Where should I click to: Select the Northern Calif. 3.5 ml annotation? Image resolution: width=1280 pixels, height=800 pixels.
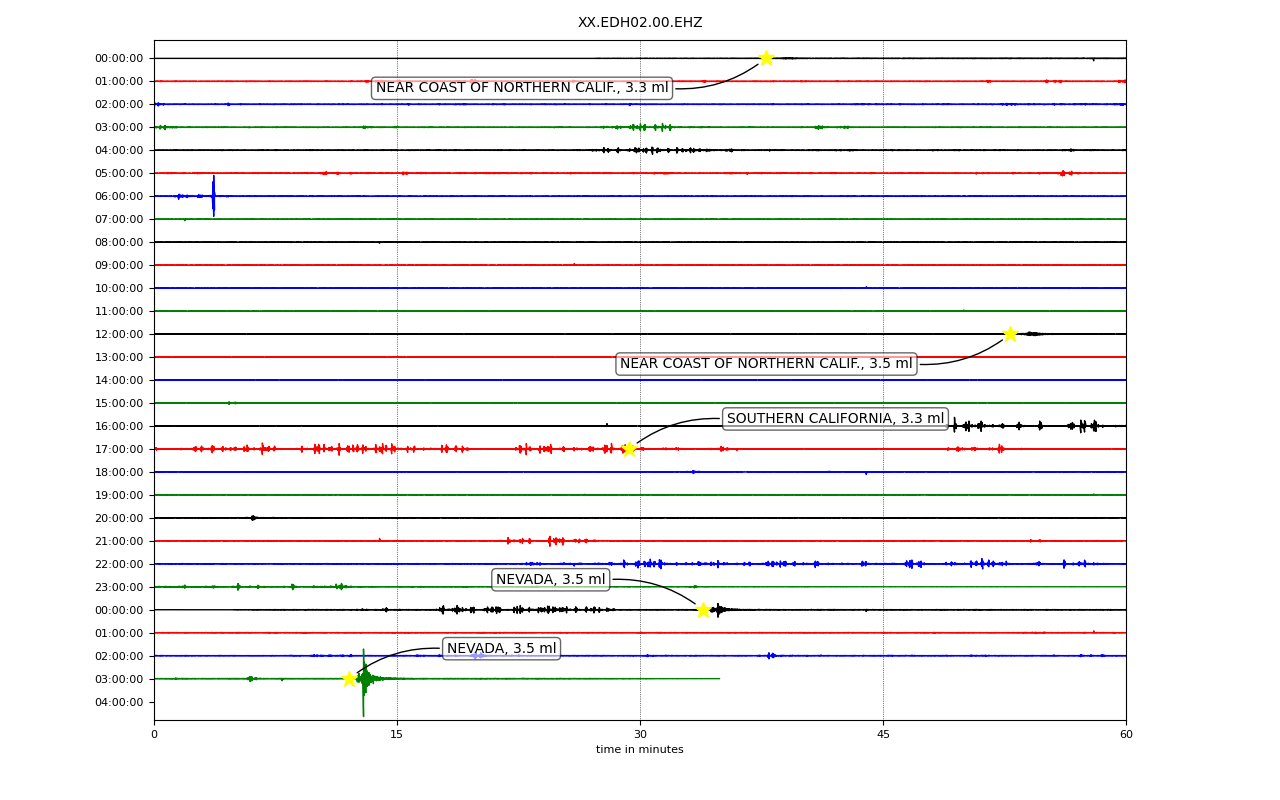[x=766, y=364]
